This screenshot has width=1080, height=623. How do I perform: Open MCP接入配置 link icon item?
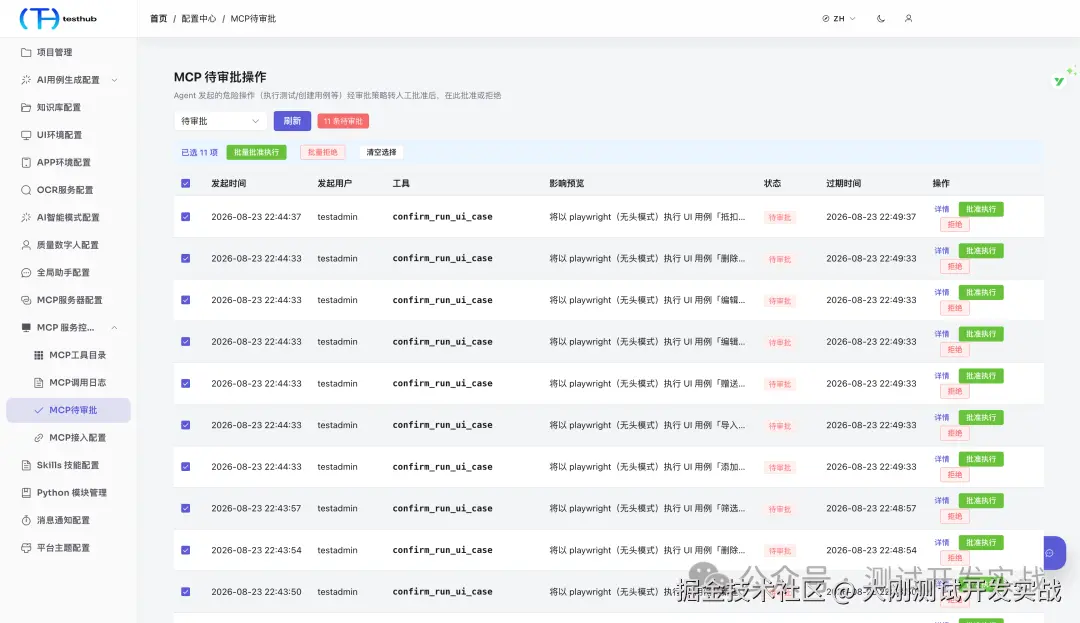39,438
